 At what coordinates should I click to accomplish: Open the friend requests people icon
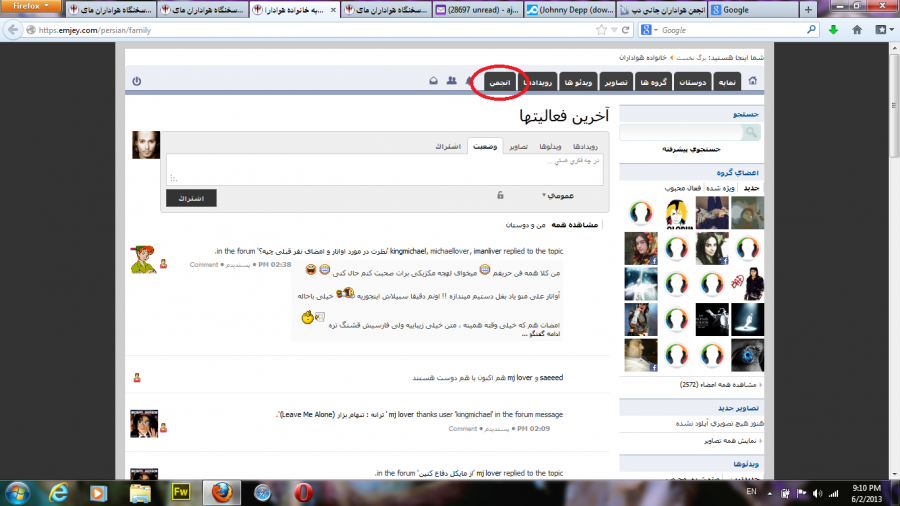coord(452,81)
